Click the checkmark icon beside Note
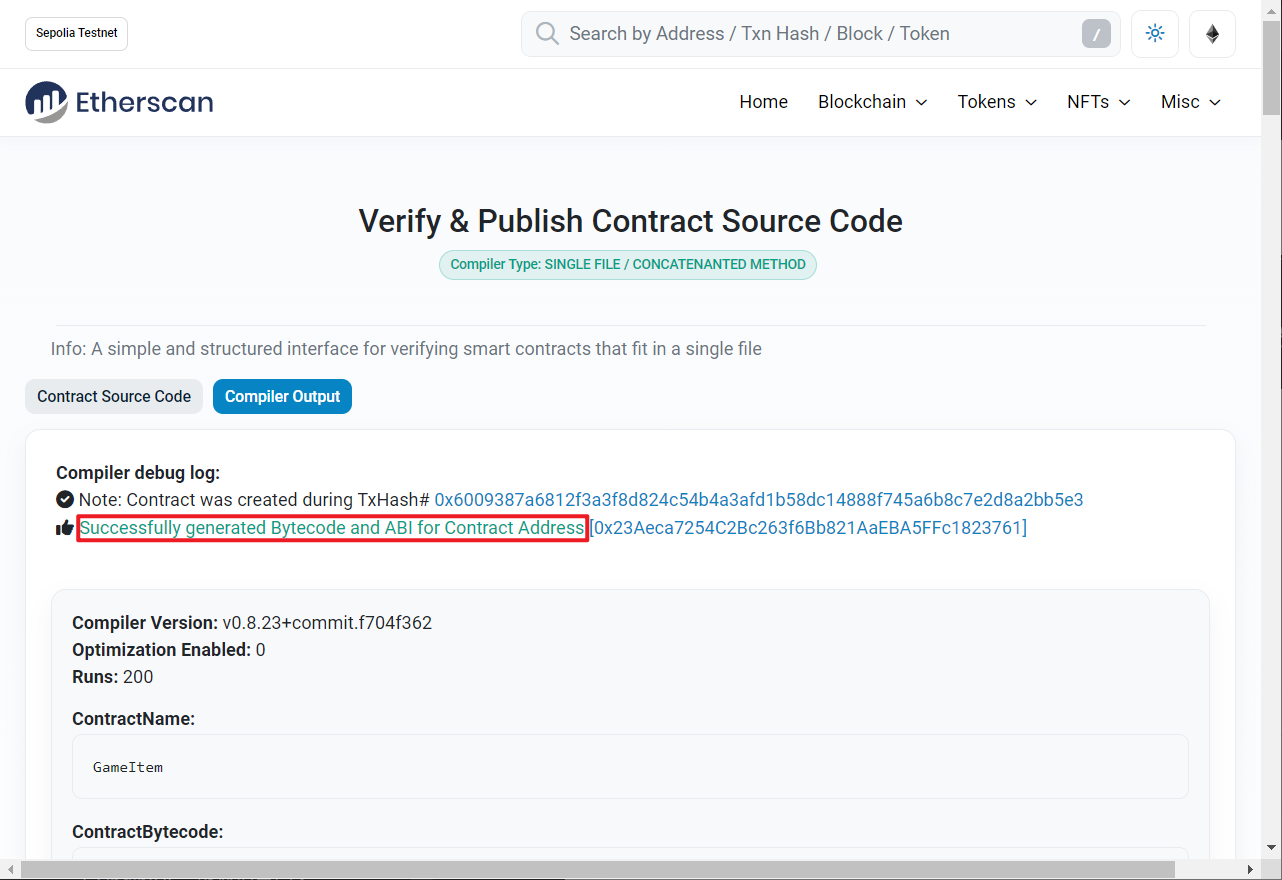 [x=65, y=500]
